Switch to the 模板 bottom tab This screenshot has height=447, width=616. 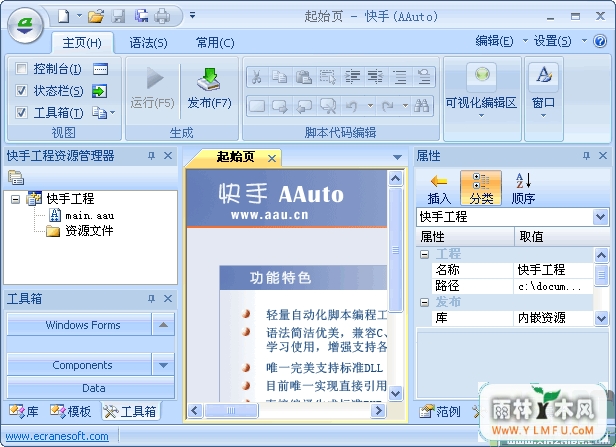point(71,411)
